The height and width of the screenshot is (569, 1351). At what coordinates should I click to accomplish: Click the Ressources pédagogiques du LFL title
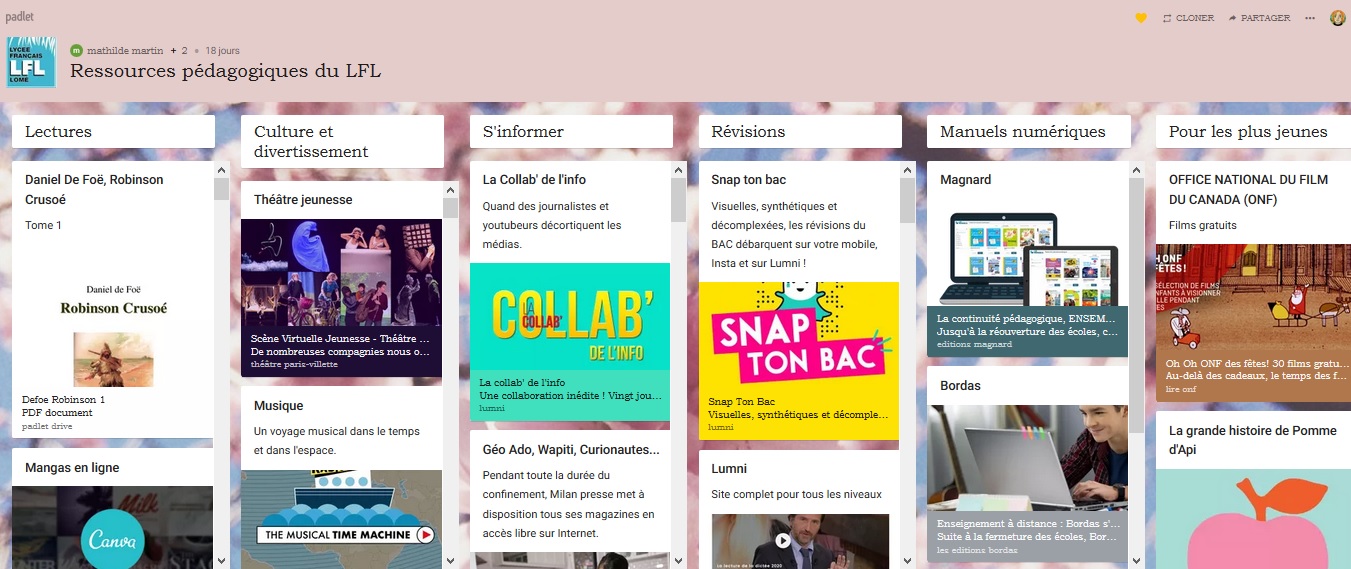tap(225, 72)
